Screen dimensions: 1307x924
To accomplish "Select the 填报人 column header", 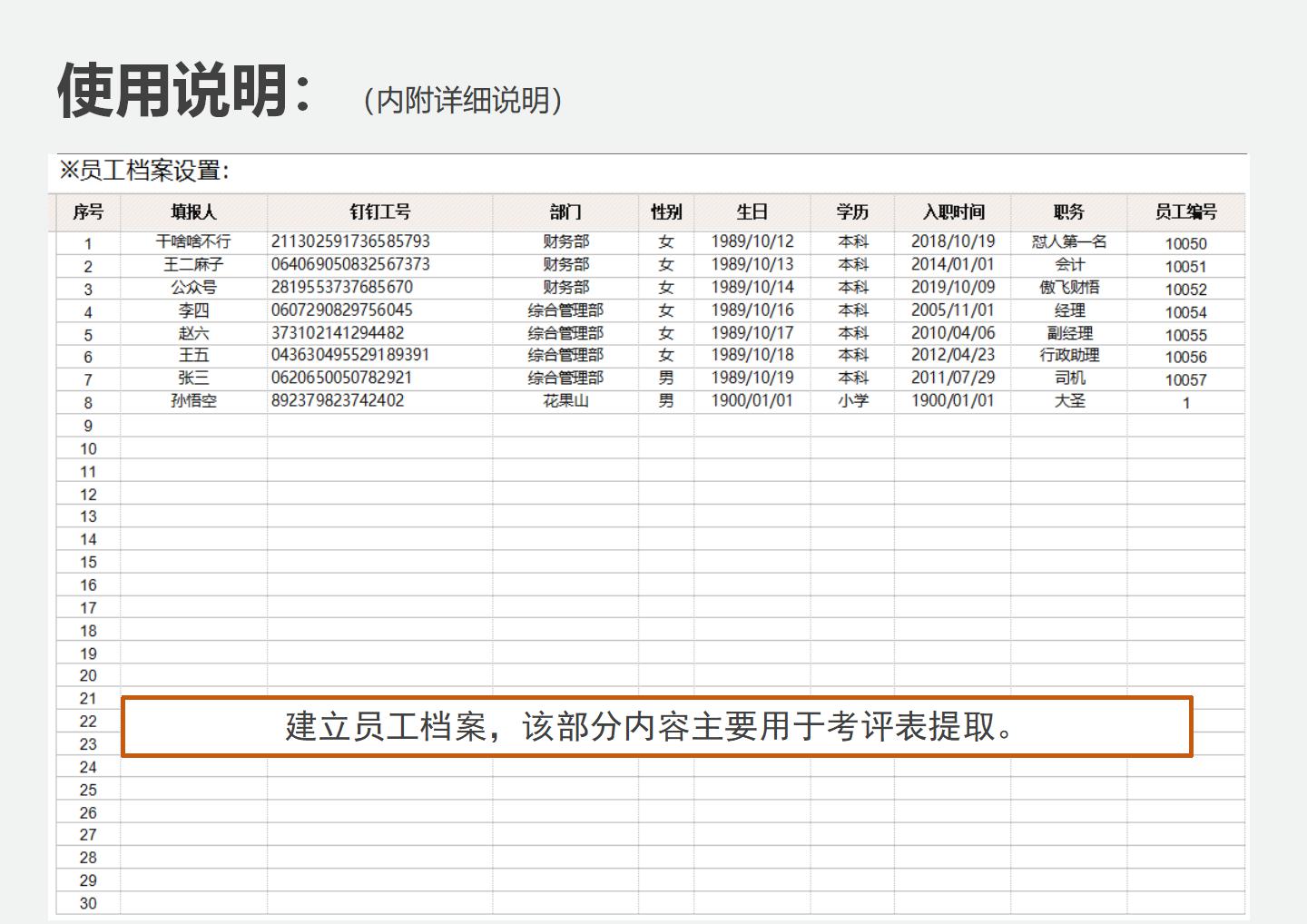I will (x=193, y=212).
